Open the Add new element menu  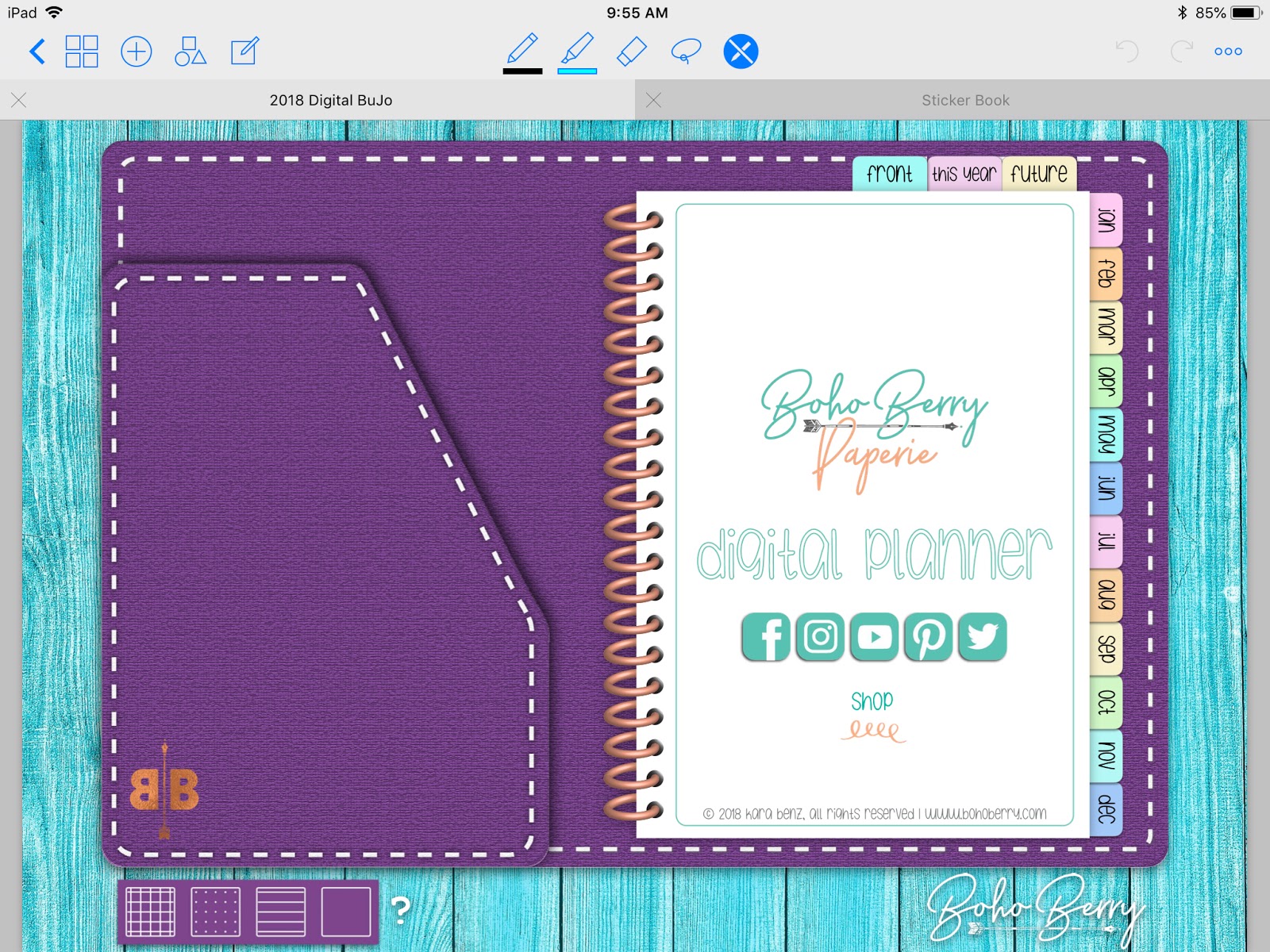(136, 51)
